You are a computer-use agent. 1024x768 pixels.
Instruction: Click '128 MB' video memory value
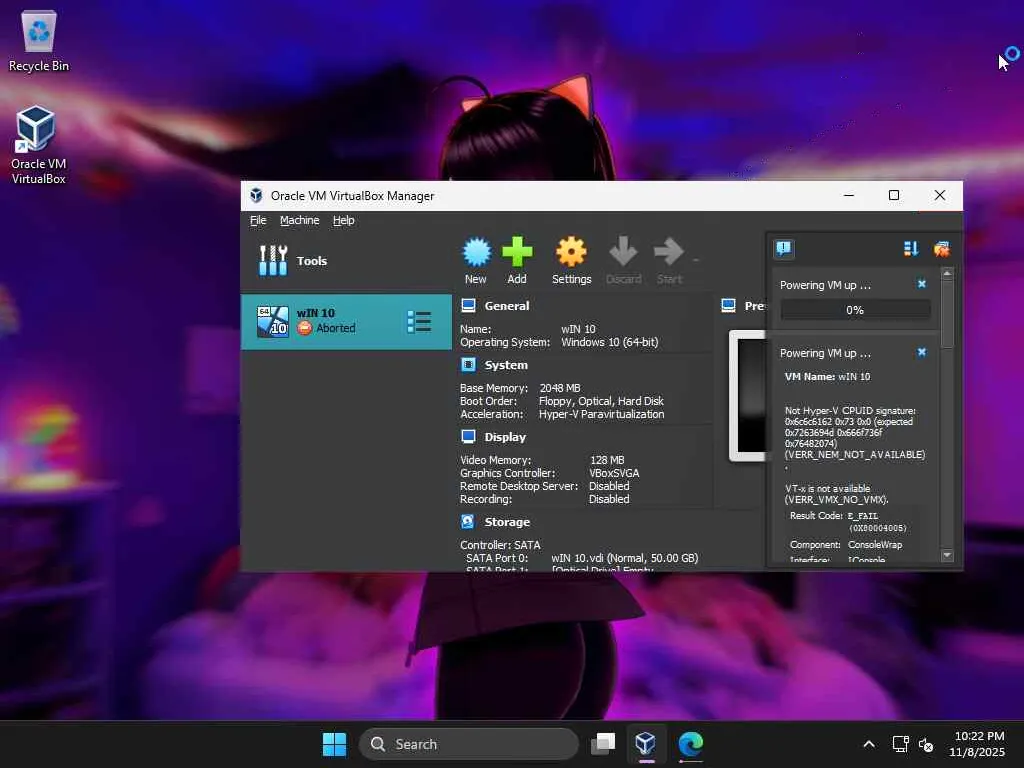click(x=607, y=460)
